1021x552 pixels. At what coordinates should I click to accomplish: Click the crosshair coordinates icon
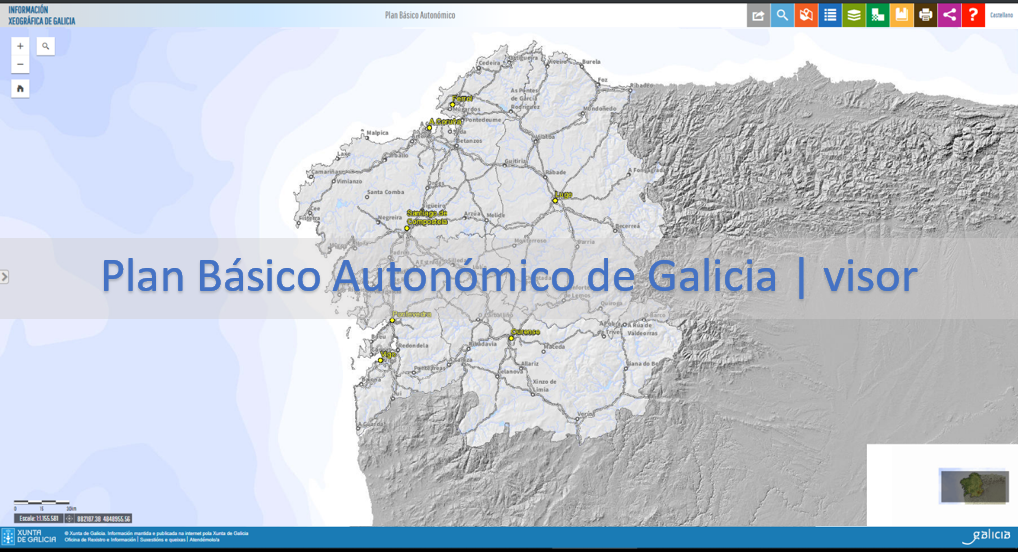pyautogui.click(x=70, y=519)
